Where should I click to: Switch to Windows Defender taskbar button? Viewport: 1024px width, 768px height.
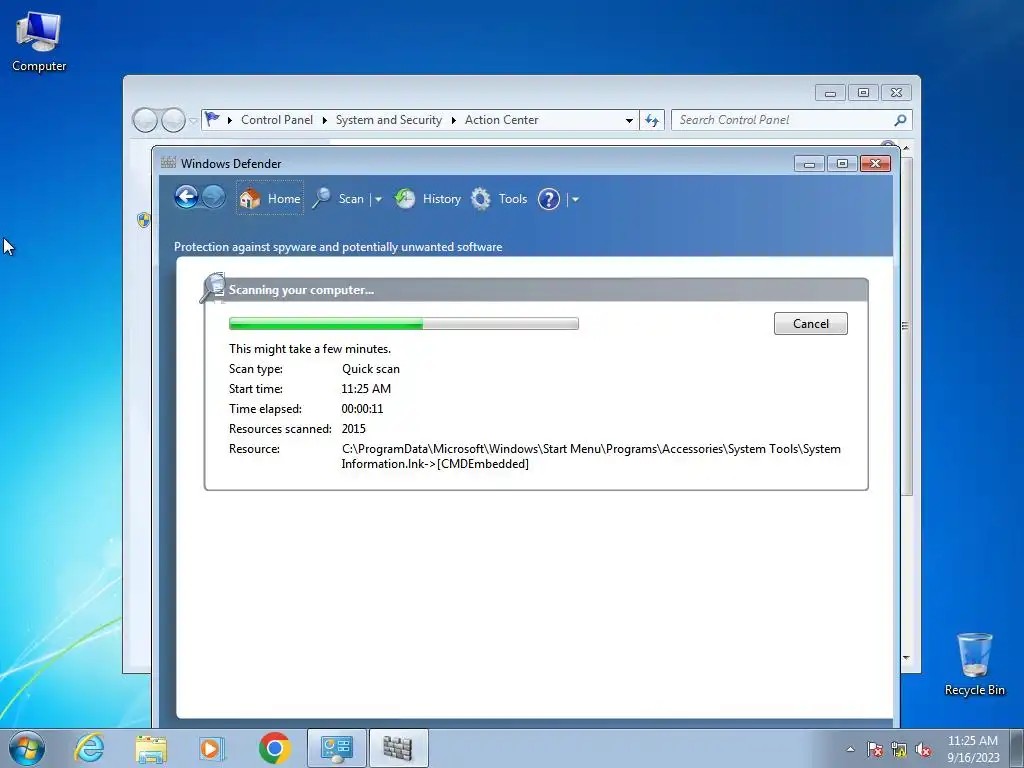click(398, 748)
